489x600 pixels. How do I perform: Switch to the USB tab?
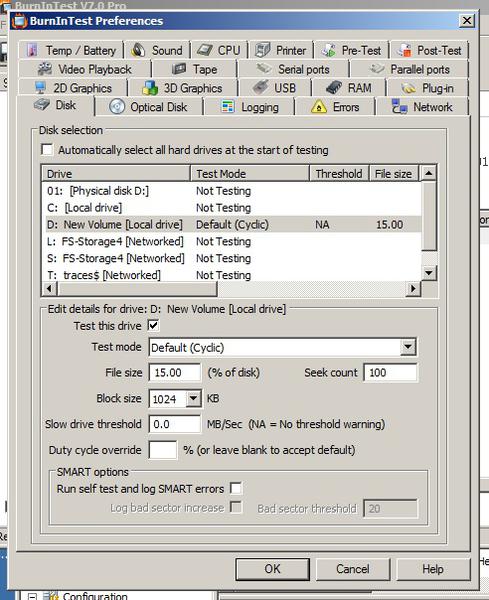274,88
